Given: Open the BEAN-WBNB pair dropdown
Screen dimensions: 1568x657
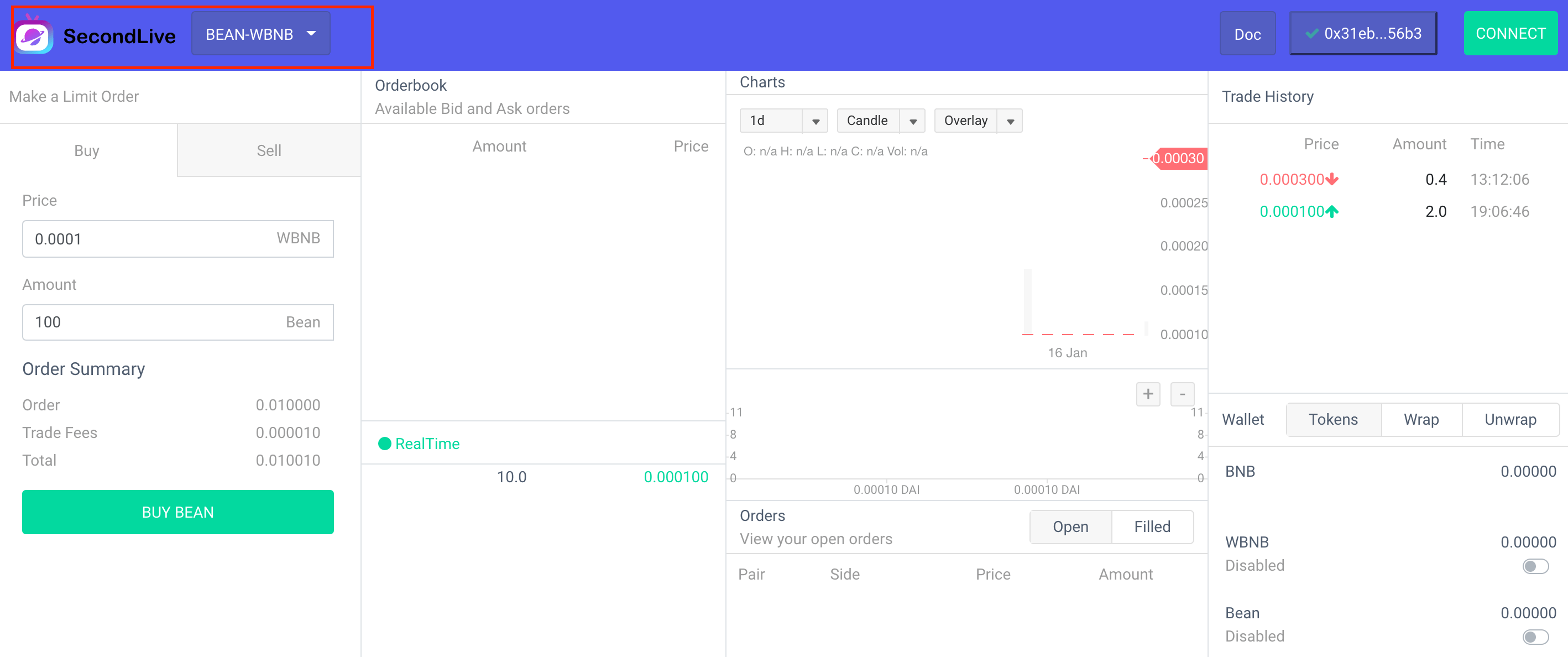Looking at the screenshot, I should point(260,34).
